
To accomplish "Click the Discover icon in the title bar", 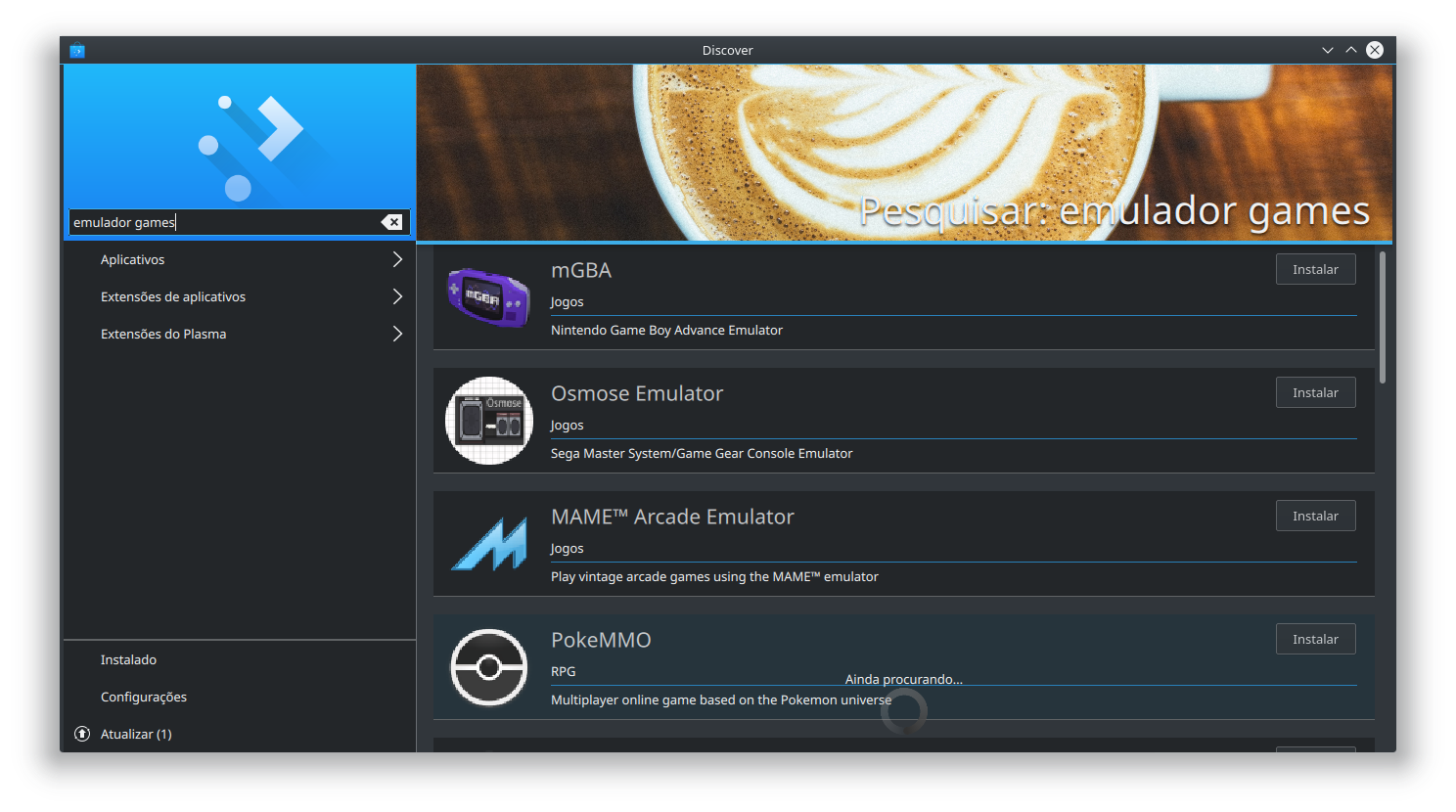I will click(x=77, y=50).
